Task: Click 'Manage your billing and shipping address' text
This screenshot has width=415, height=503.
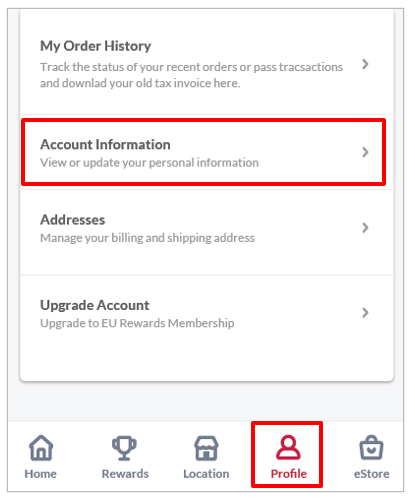Action: 148,238
